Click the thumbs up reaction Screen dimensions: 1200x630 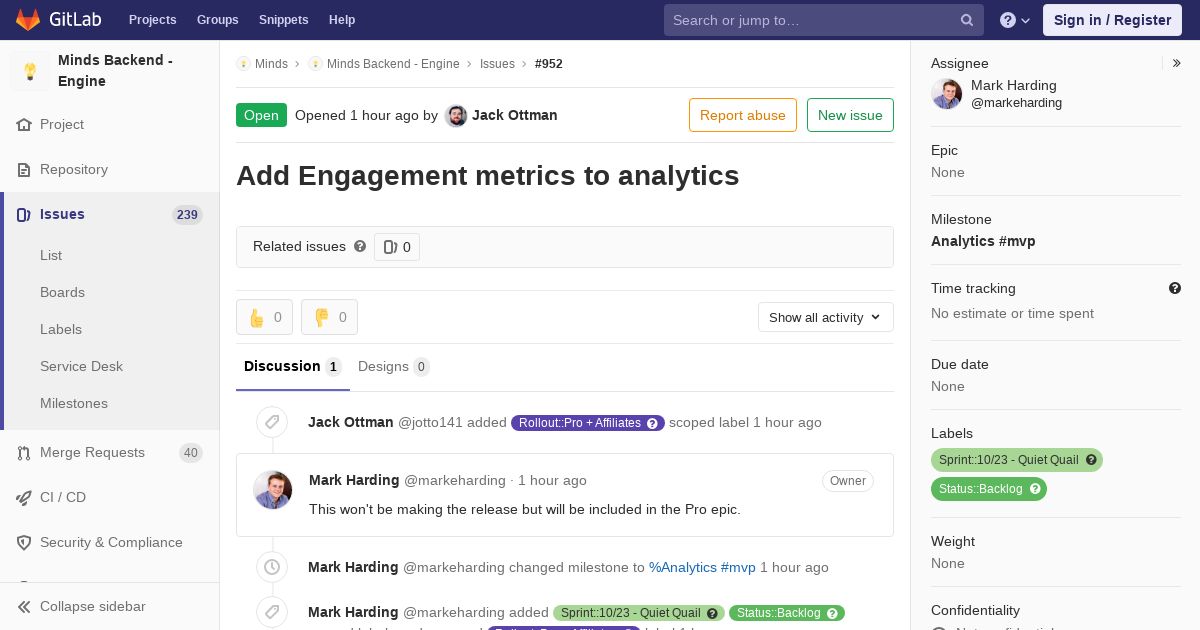(264, 317)
